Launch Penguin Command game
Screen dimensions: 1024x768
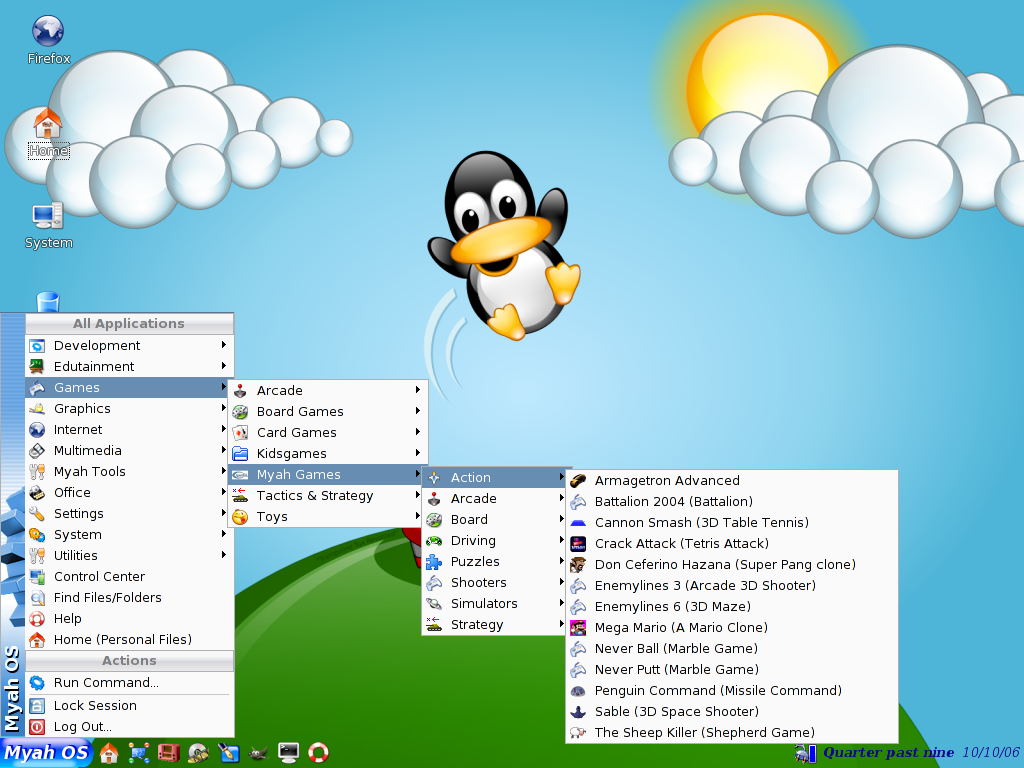point(731,690)
